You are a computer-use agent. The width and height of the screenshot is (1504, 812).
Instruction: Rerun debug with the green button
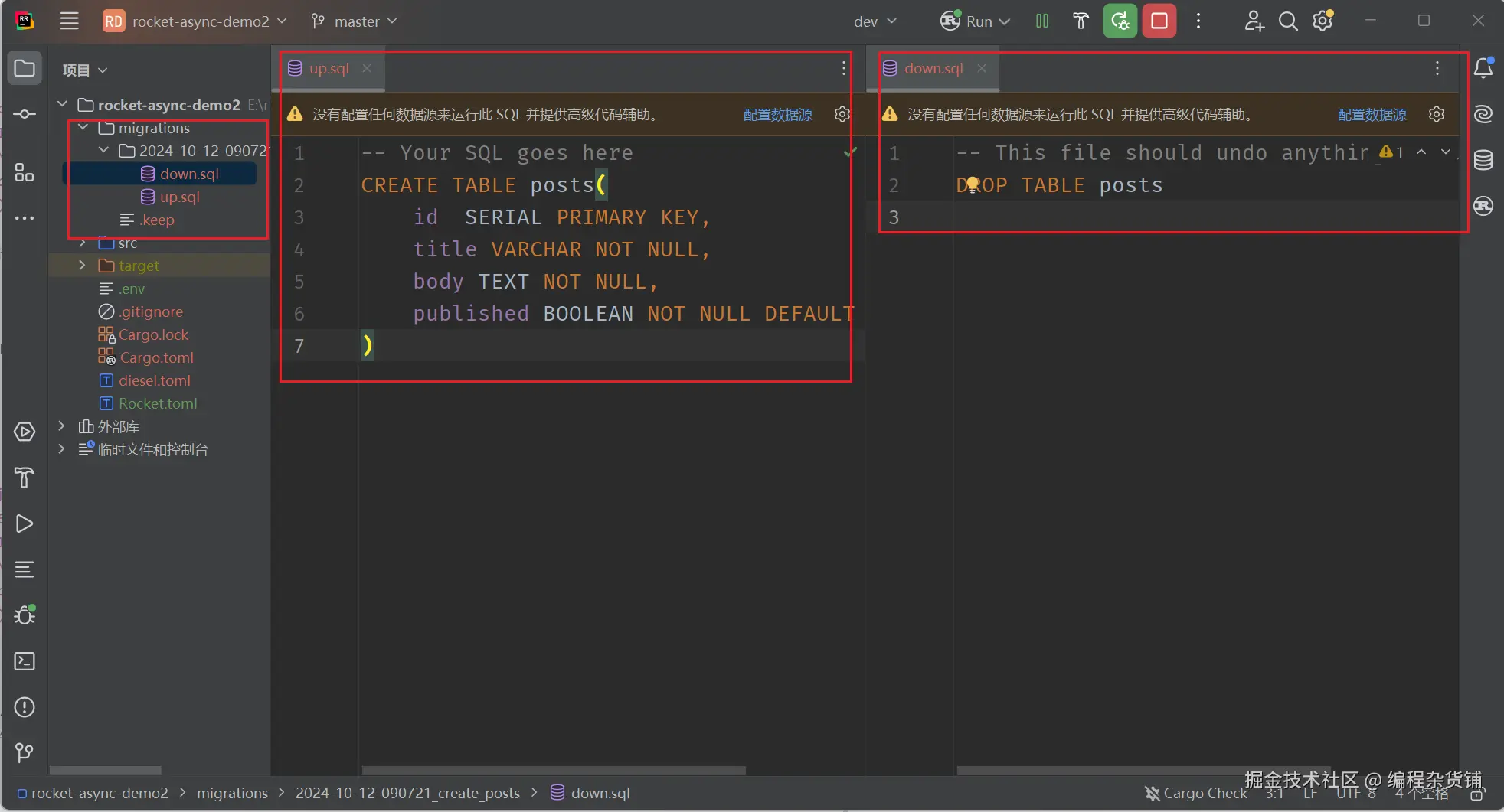(x=1120, y=21)
